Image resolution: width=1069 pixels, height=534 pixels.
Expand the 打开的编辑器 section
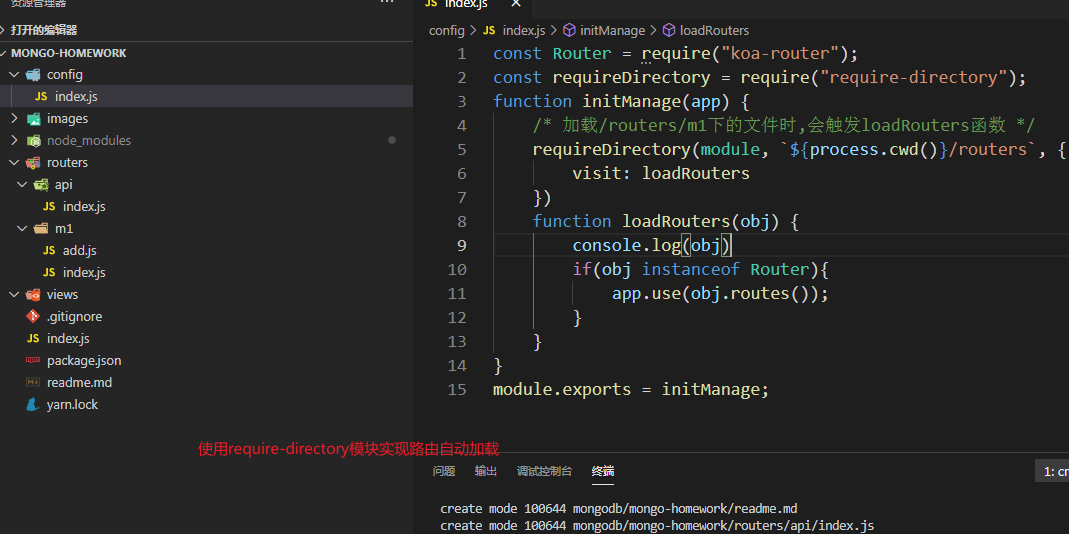click(x=44, y=30)
